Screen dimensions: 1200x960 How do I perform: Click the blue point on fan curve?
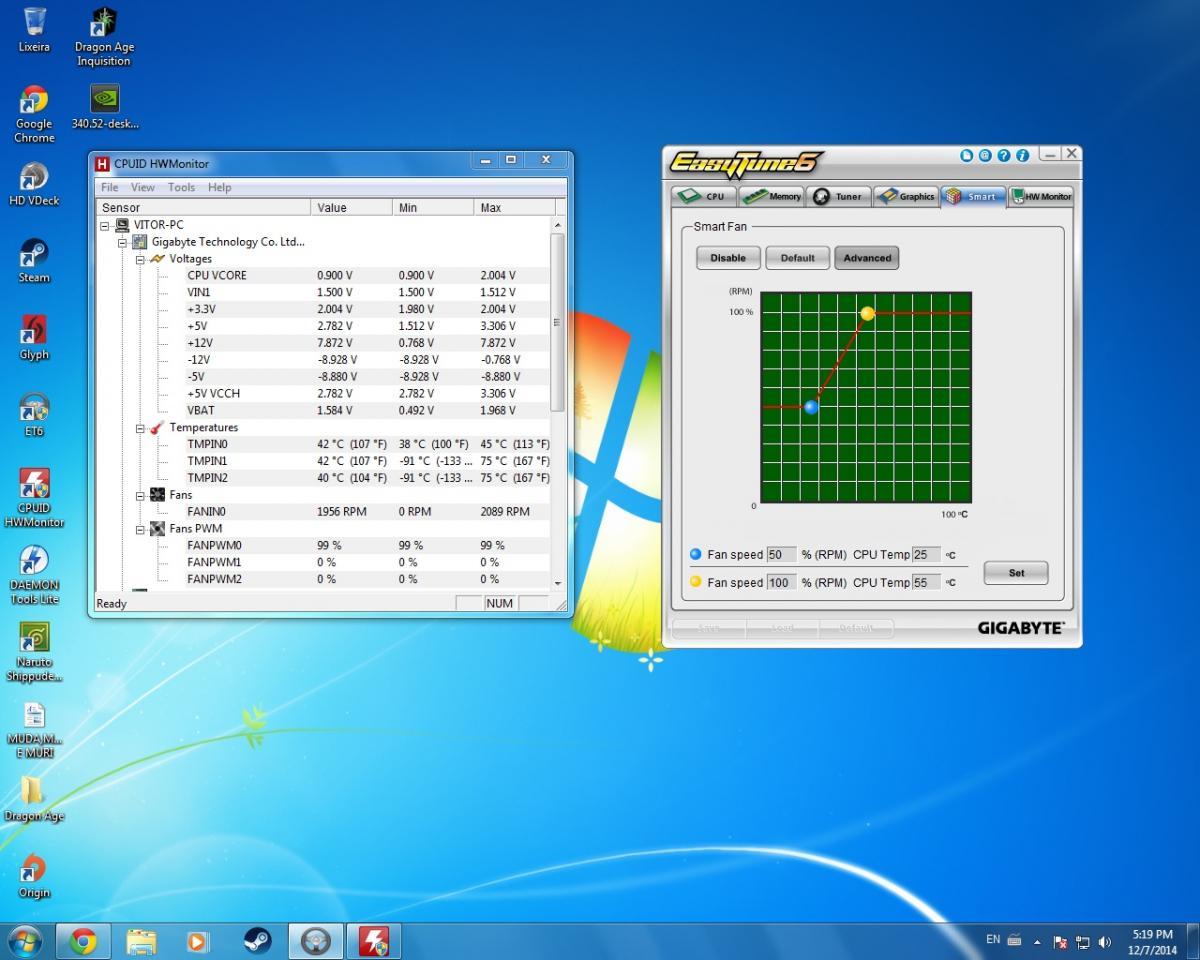(x=811, y=407)
